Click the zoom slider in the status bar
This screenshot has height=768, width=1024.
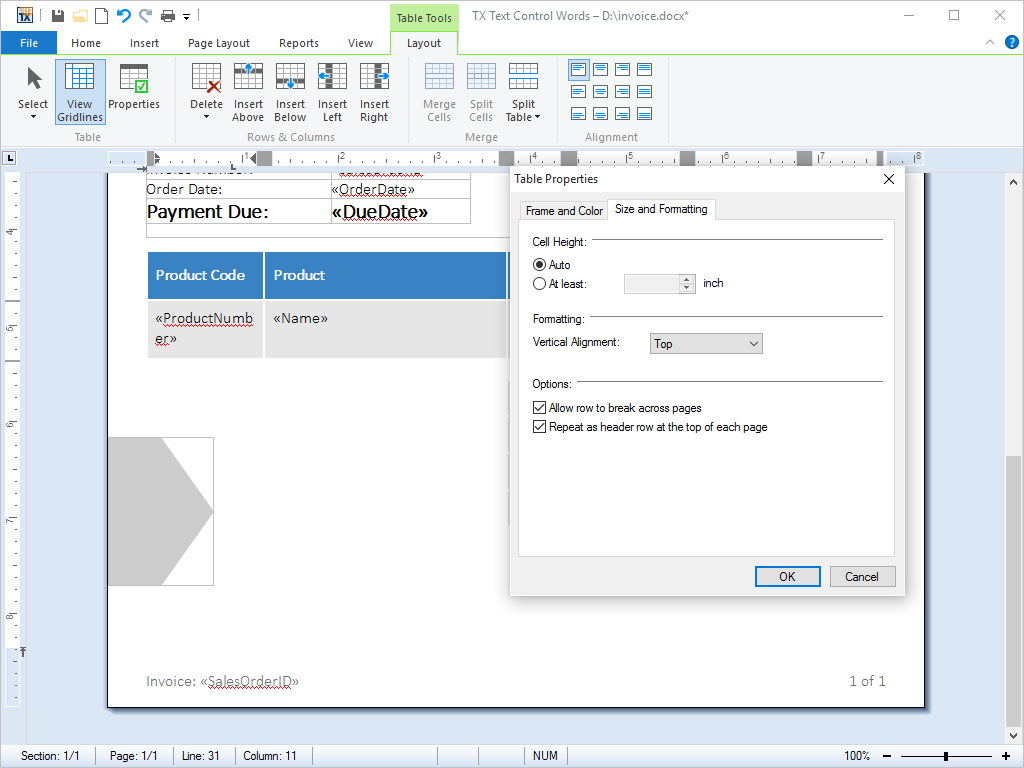pyautogui.click(x=945, y=756)
